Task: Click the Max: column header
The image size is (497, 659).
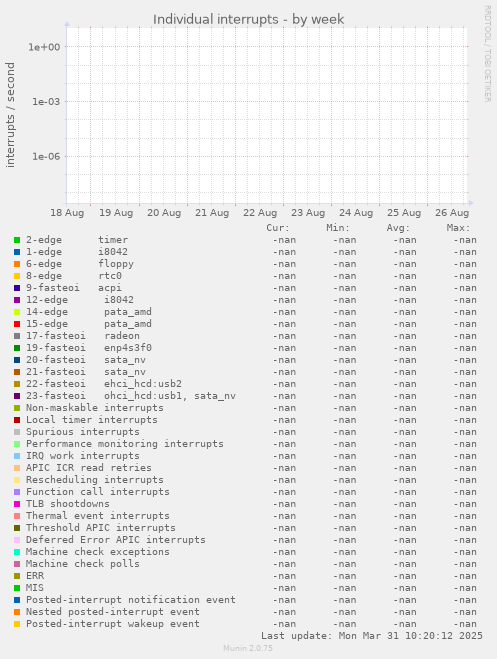Action: click(x=458, y=228)
